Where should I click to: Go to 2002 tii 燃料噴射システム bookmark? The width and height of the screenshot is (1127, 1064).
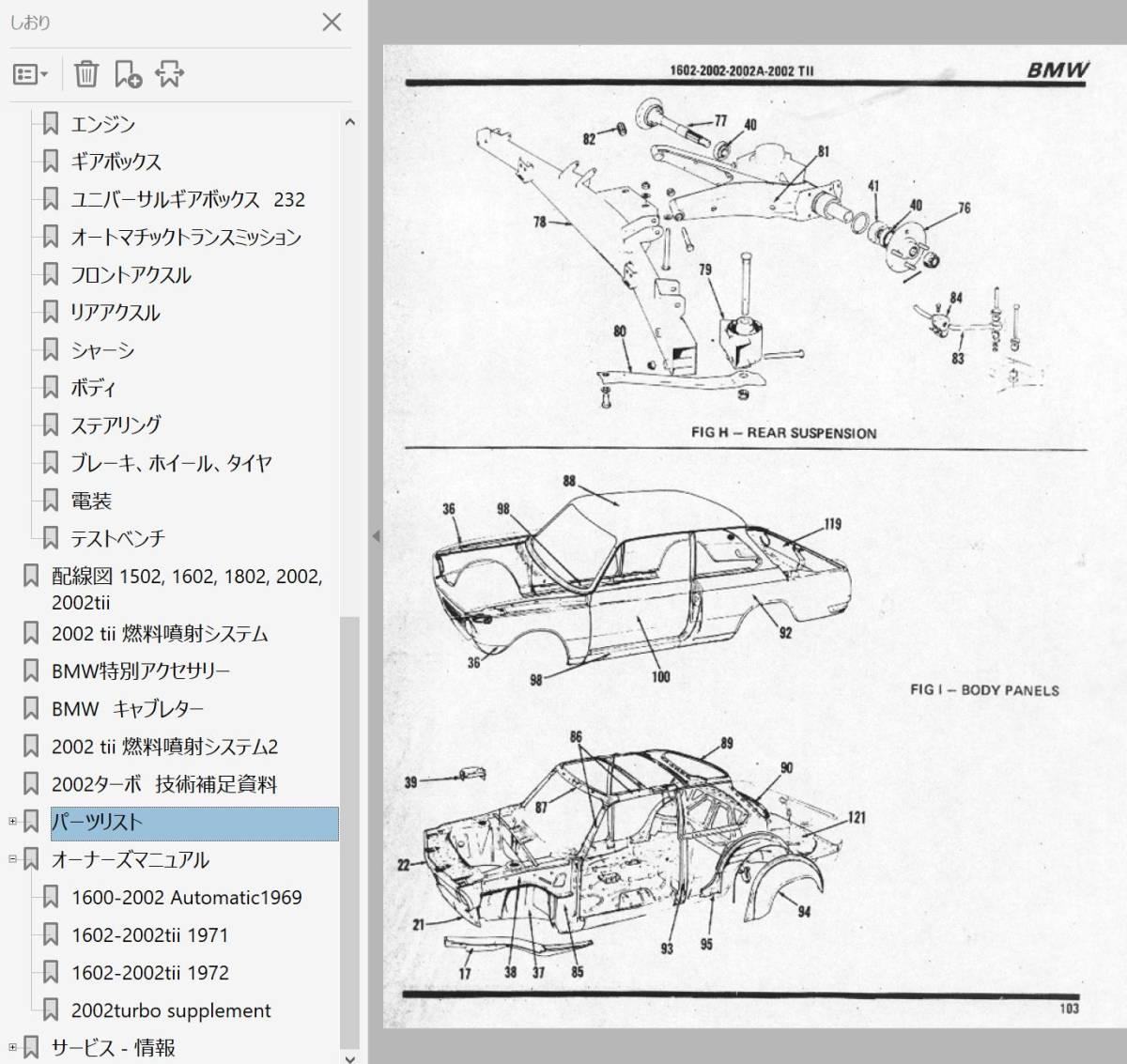point(160,633)
